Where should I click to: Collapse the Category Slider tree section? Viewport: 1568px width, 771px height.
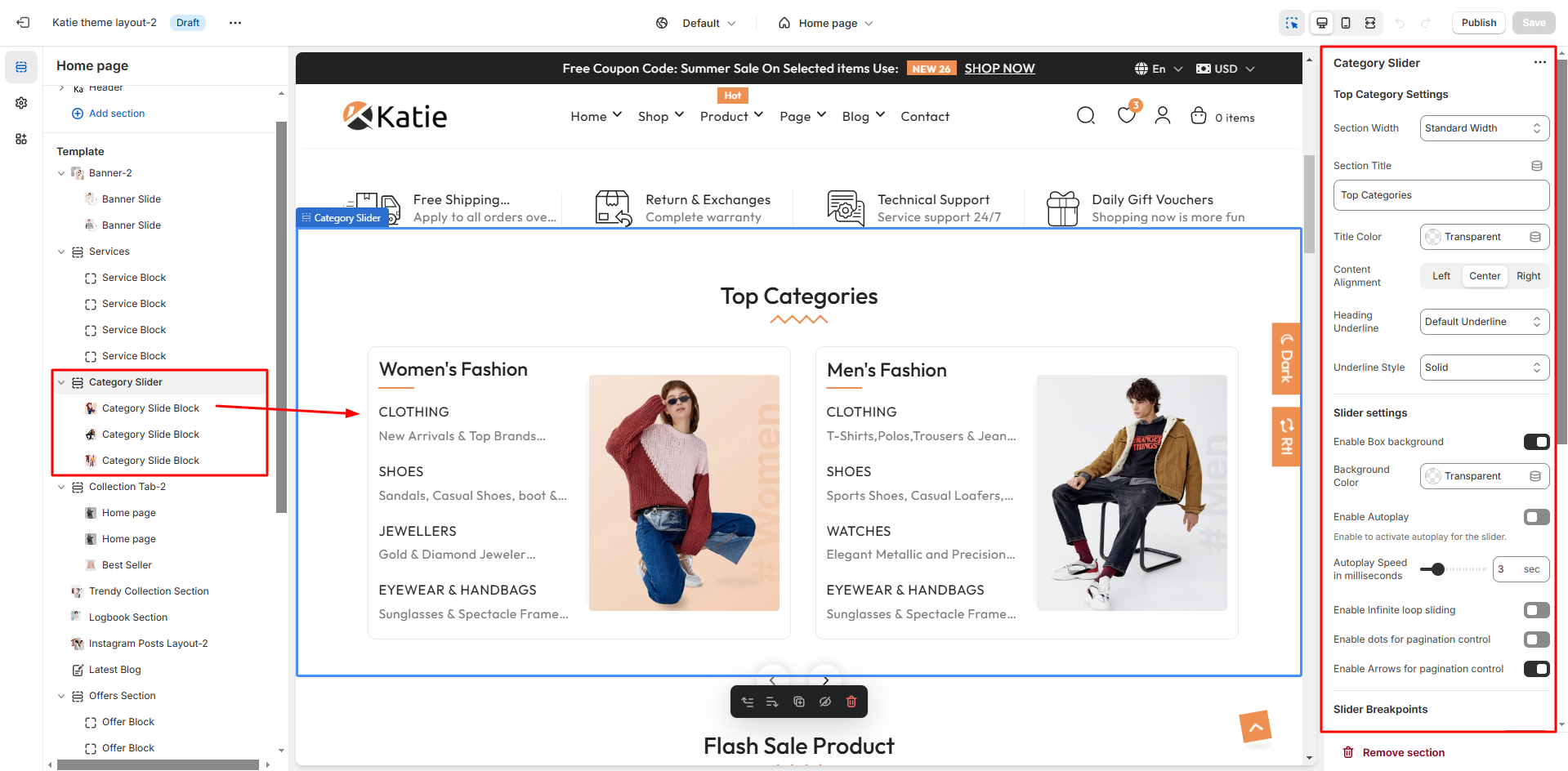[61, 382]
